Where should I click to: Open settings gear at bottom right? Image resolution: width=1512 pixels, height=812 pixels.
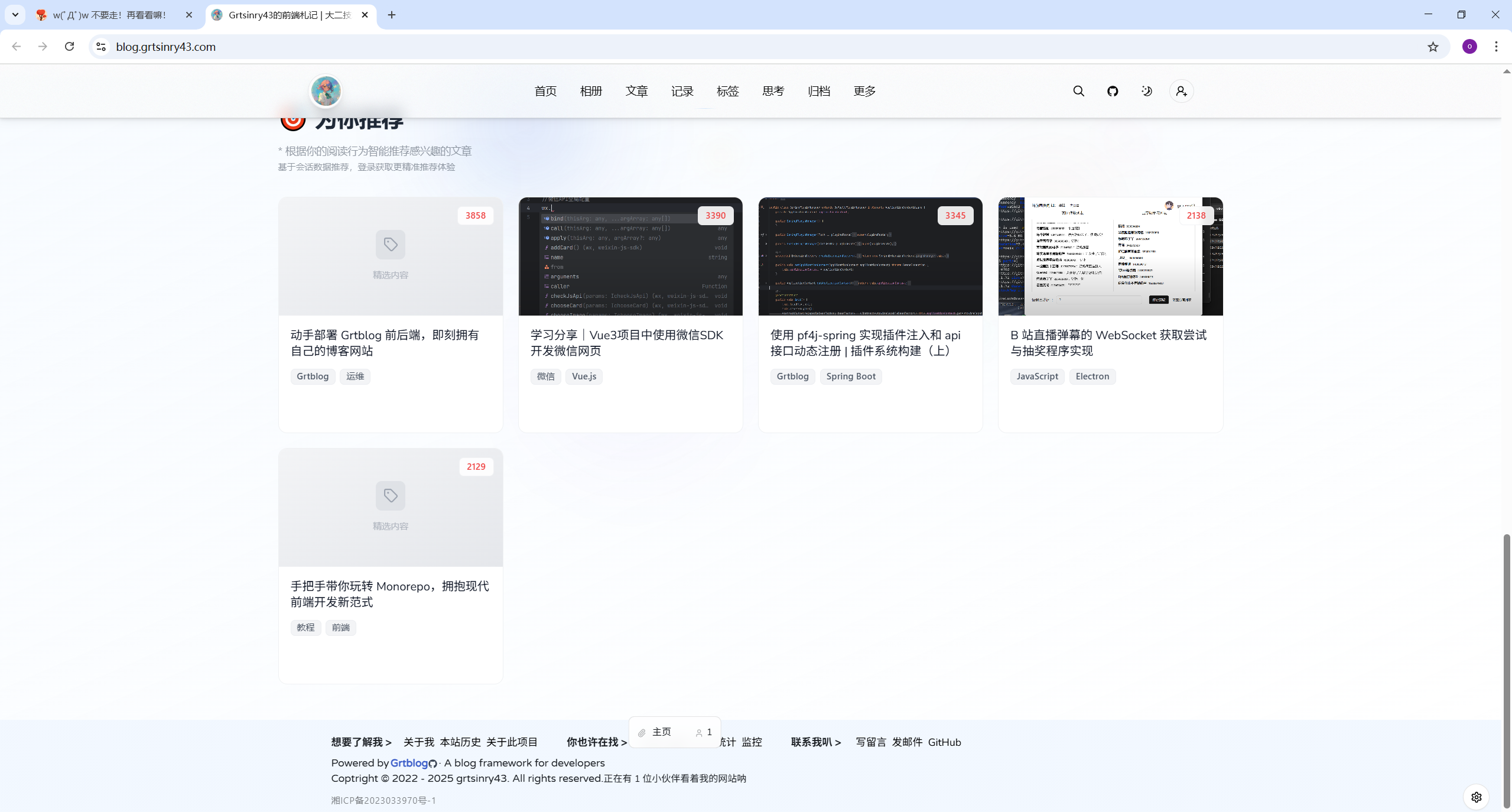pyautogui.click(x=1476, y=797)
